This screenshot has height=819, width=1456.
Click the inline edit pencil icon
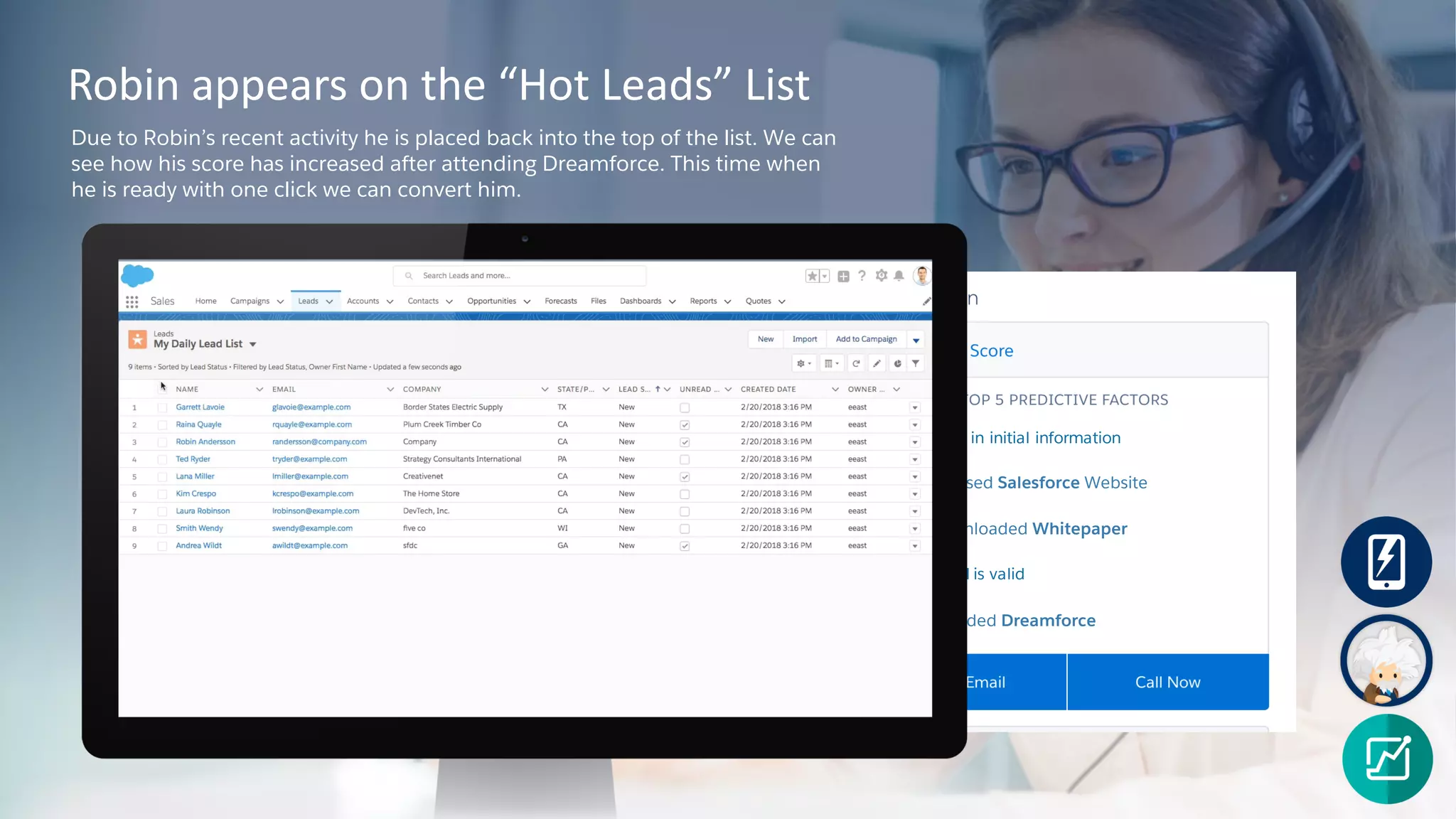[x=877, y=363]
